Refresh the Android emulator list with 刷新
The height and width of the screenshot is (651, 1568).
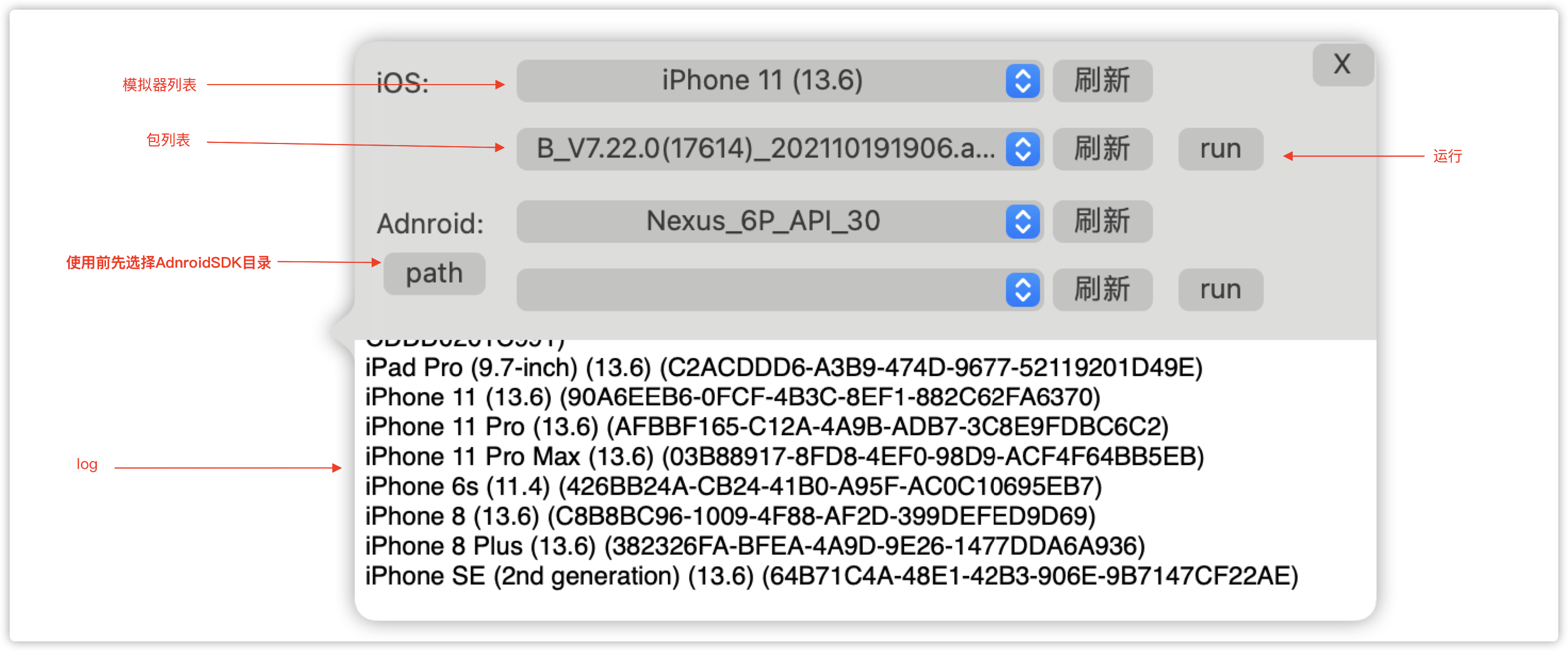point(1102,222)
